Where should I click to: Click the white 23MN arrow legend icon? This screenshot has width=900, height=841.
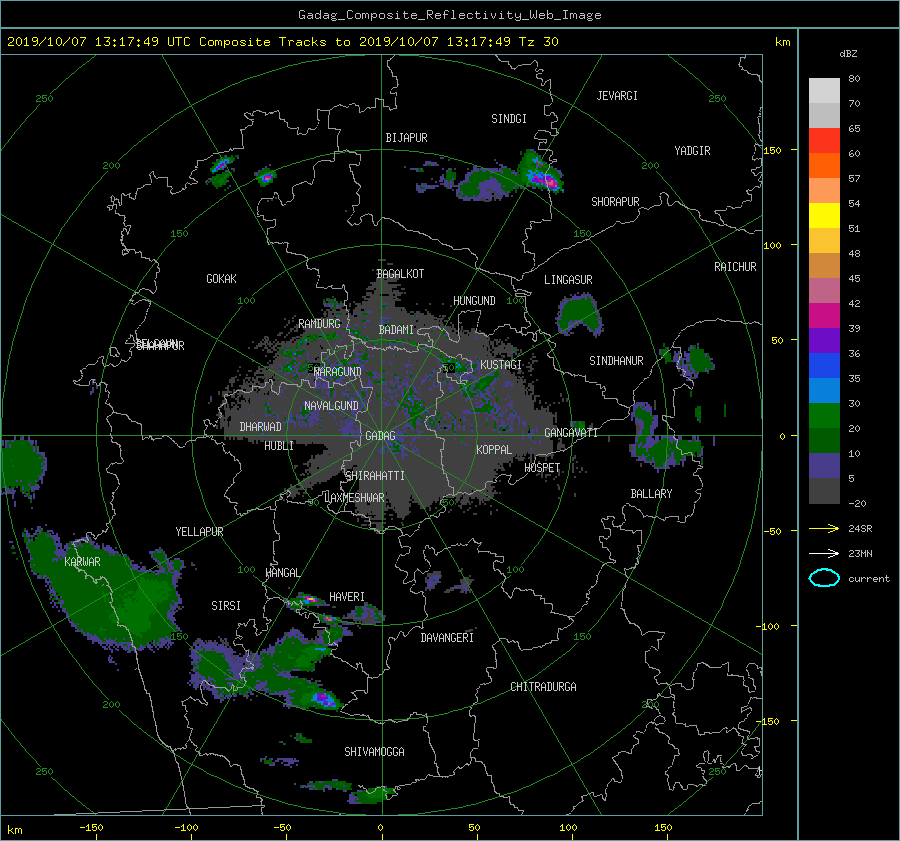[824, 553]
